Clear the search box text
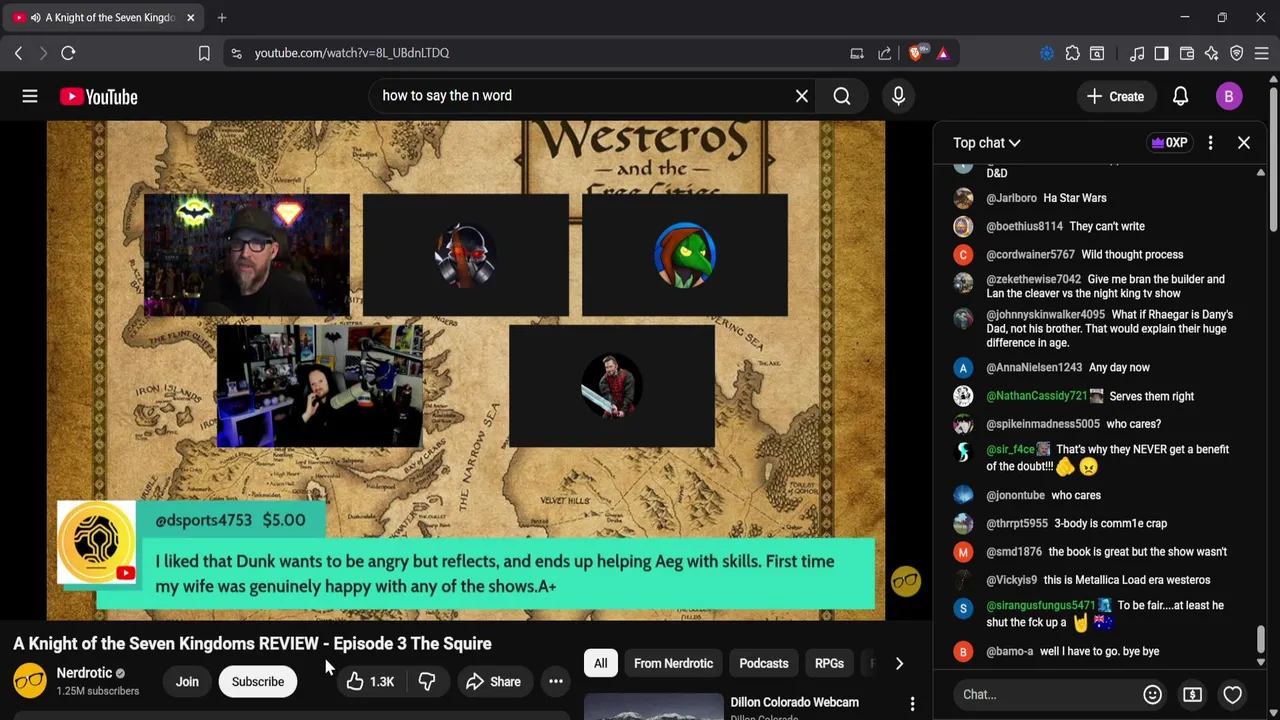Viewport: 1280px width, 720px height. pyautogui.click(x=802, y=96)
